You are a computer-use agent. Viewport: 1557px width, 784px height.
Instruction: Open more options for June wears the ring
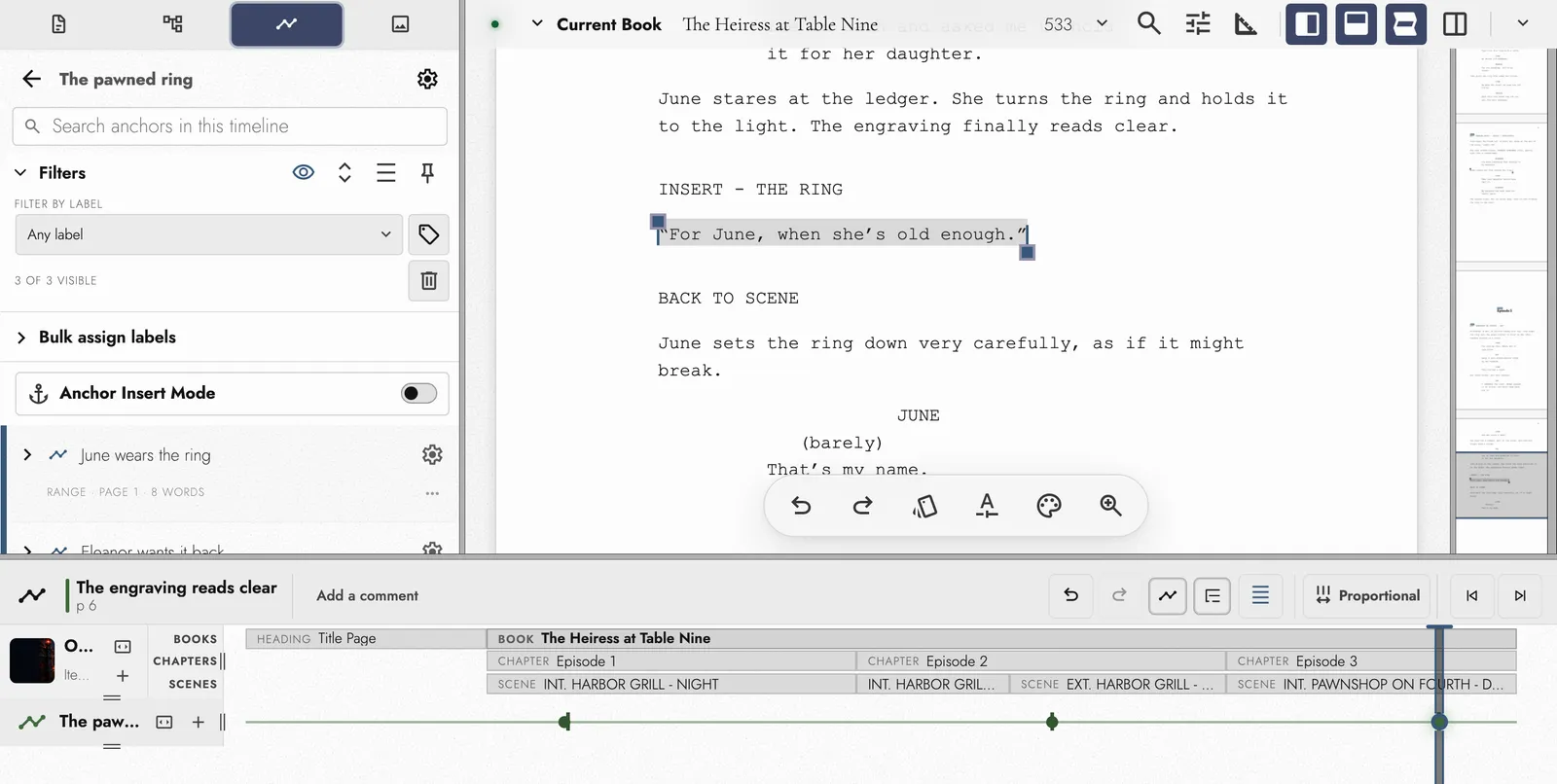pyautogui.click(x=432, y=493)
